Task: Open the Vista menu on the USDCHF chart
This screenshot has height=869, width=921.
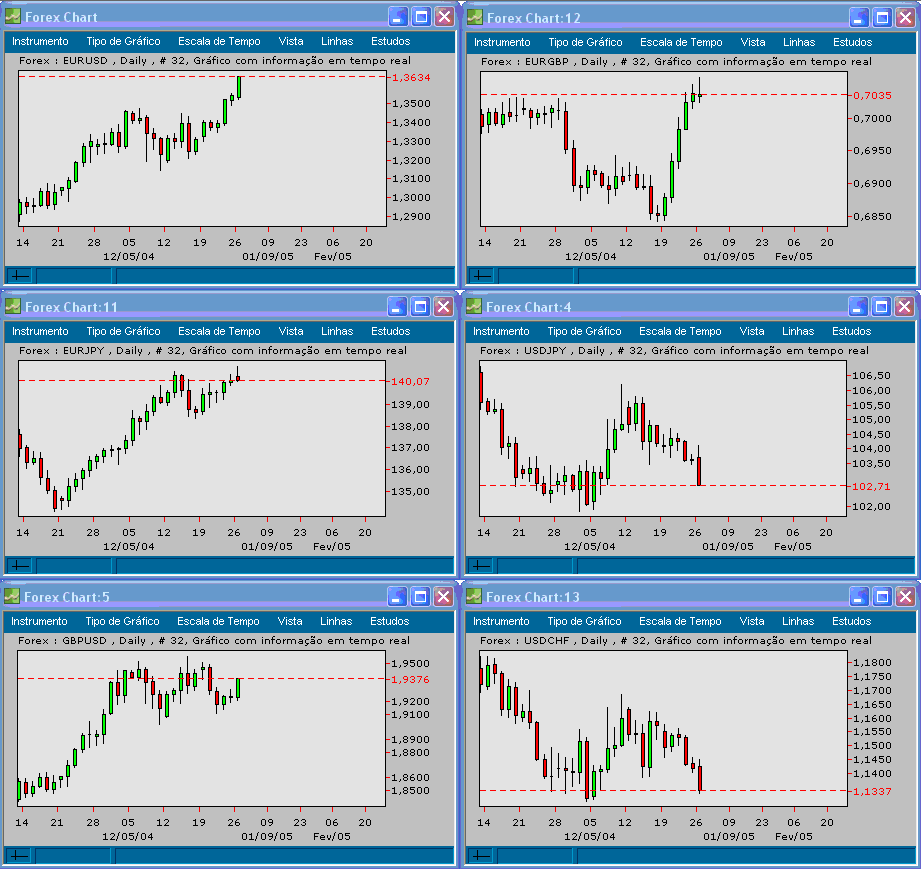Action: pos(752,621)
